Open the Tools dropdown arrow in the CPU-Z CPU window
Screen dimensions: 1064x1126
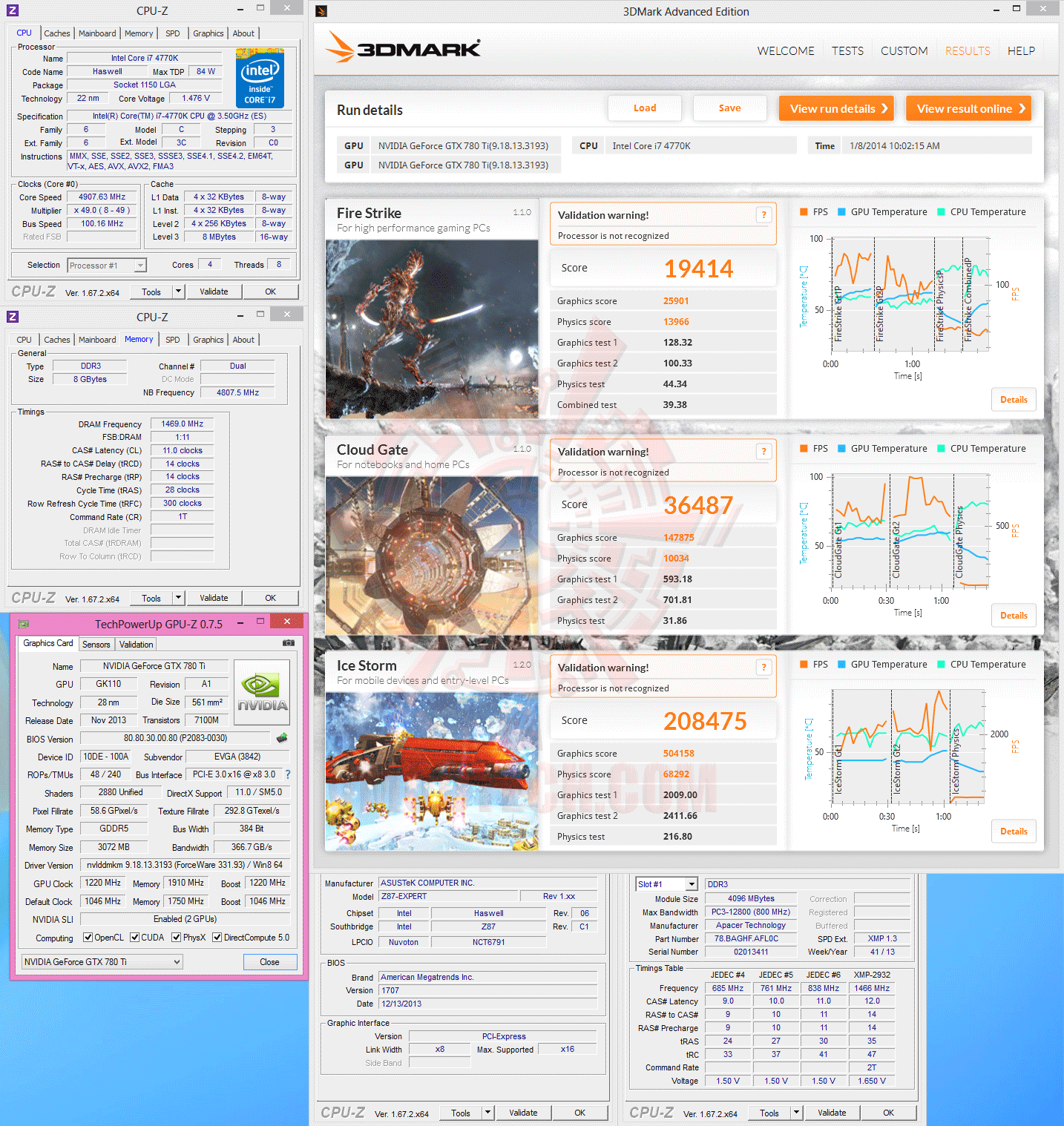[178, 292]
